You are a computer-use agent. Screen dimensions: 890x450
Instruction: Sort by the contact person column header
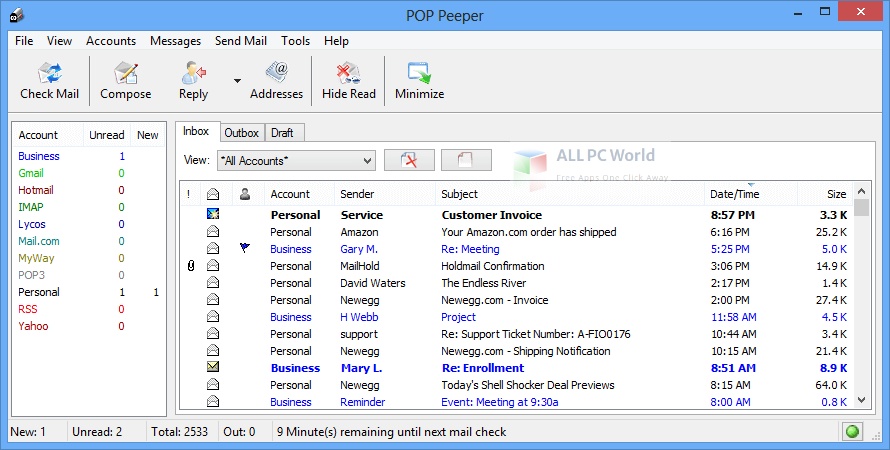pyautogui.click(x=245, y=194)
